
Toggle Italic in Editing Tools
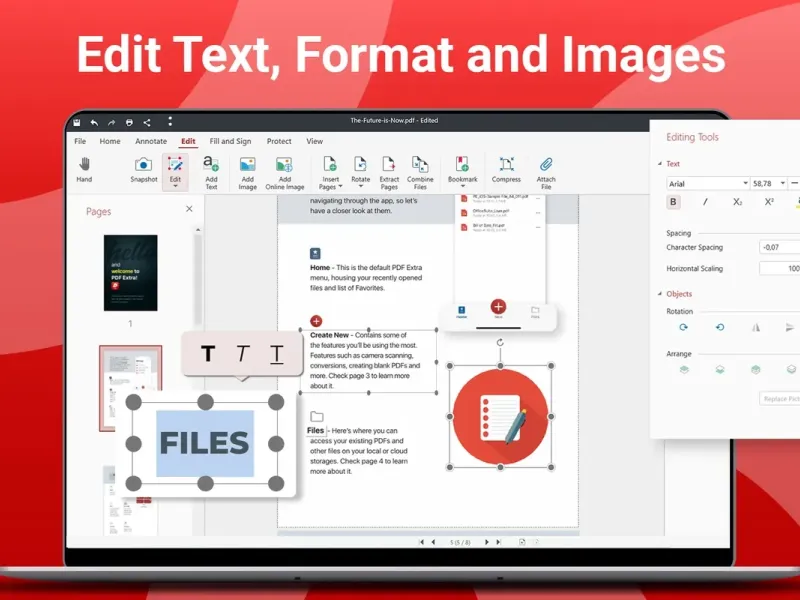[705, 202]
